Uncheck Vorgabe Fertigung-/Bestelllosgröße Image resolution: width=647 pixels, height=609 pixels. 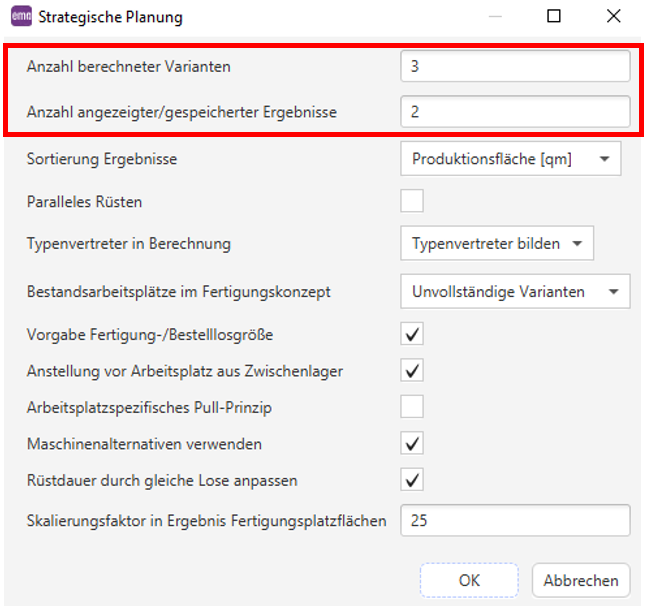pyautogui.click(x=412, y=334)
